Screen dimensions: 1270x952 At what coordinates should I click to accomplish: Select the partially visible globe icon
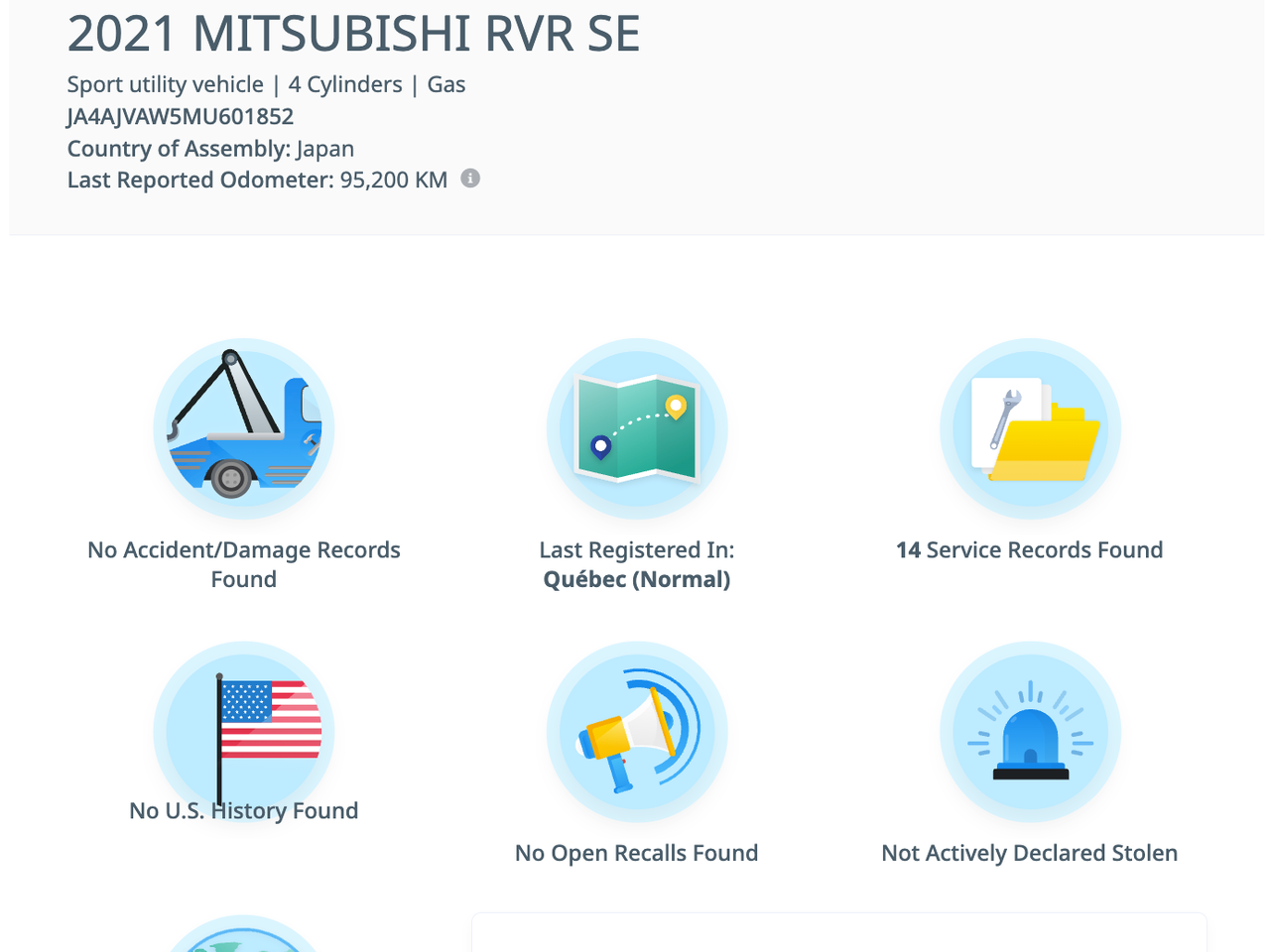(244, 933)
